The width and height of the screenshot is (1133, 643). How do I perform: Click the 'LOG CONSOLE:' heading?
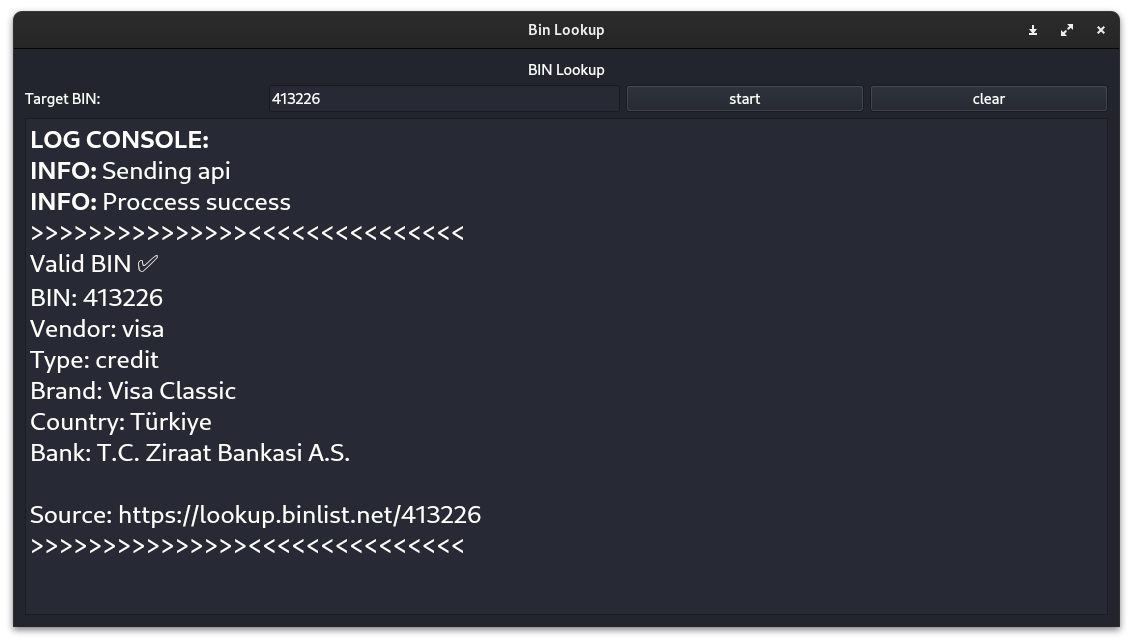click(120, 140)
